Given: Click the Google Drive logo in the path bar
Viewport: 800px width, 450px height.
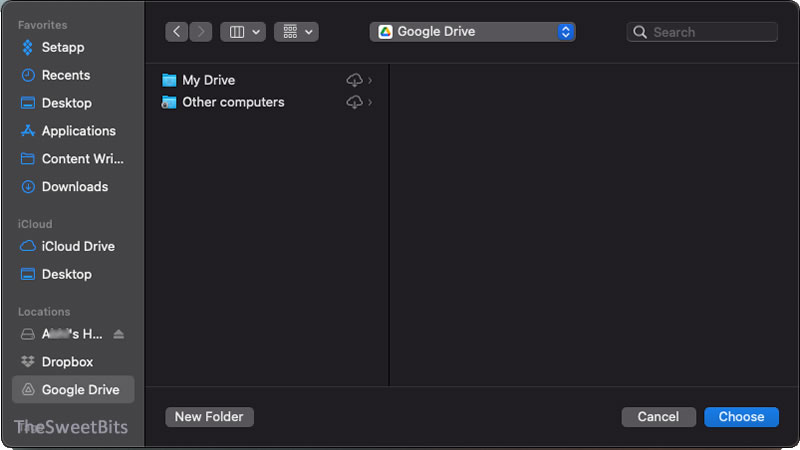Looking at the screenshot, I should pyautogui.click(x=385, y=32).
